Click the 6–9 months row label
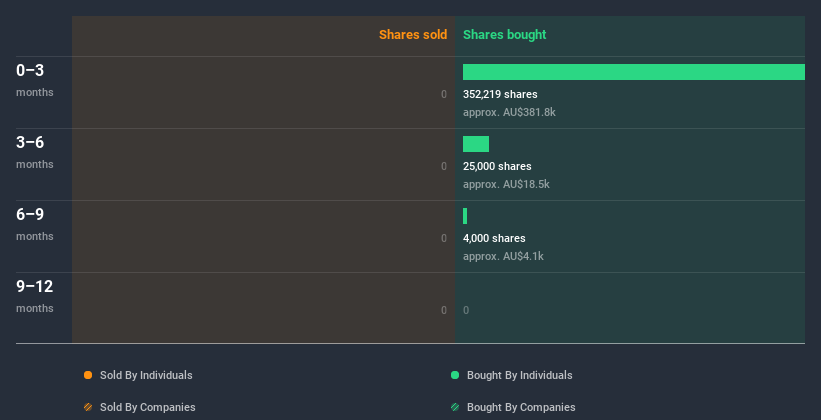The height and width of the screenshot is (420, 821). pos(35,224)
